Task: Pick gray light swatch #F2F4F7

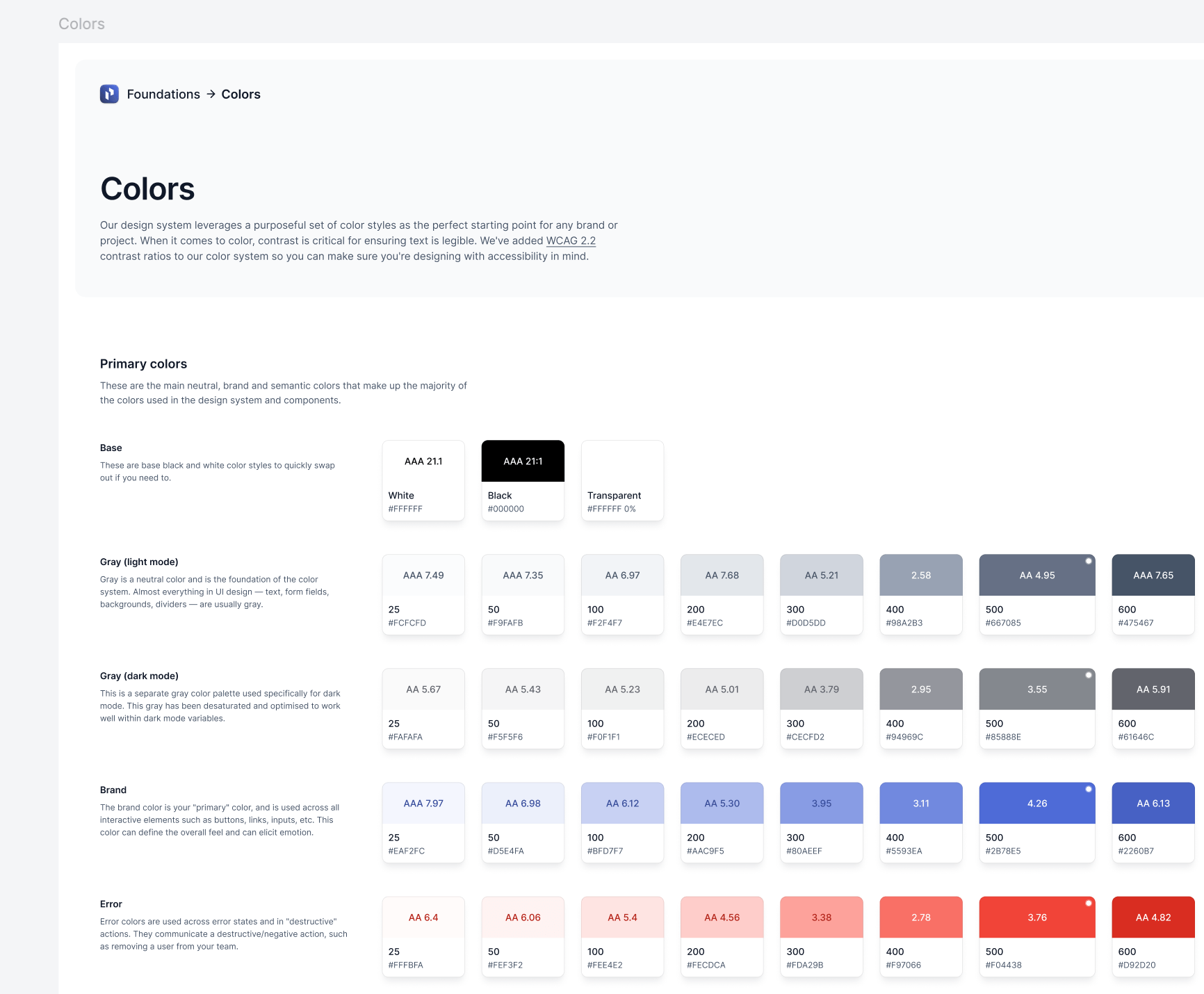Action: point(622,594)
